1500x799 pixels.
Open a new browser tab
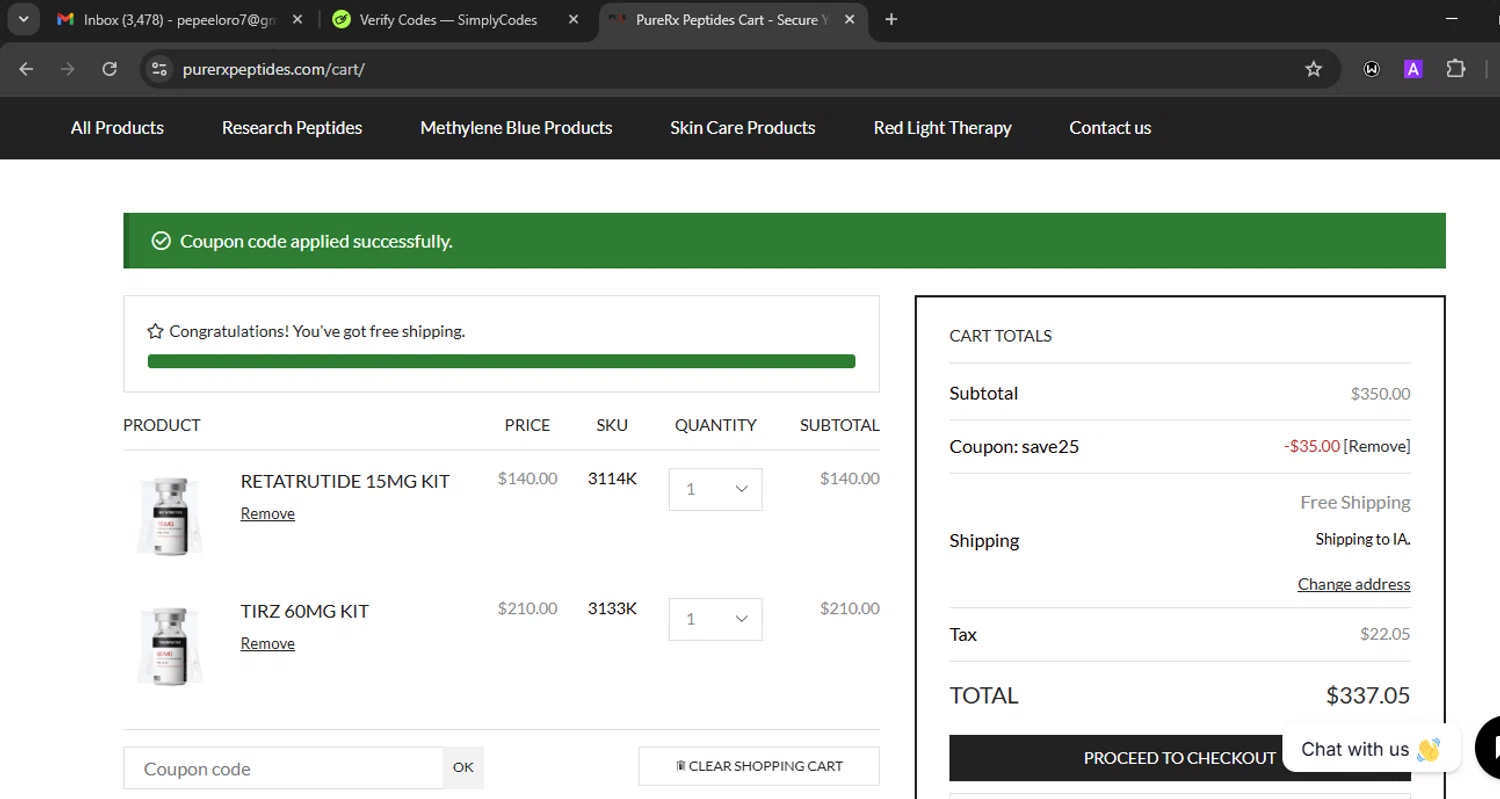(x=891, y=20)
